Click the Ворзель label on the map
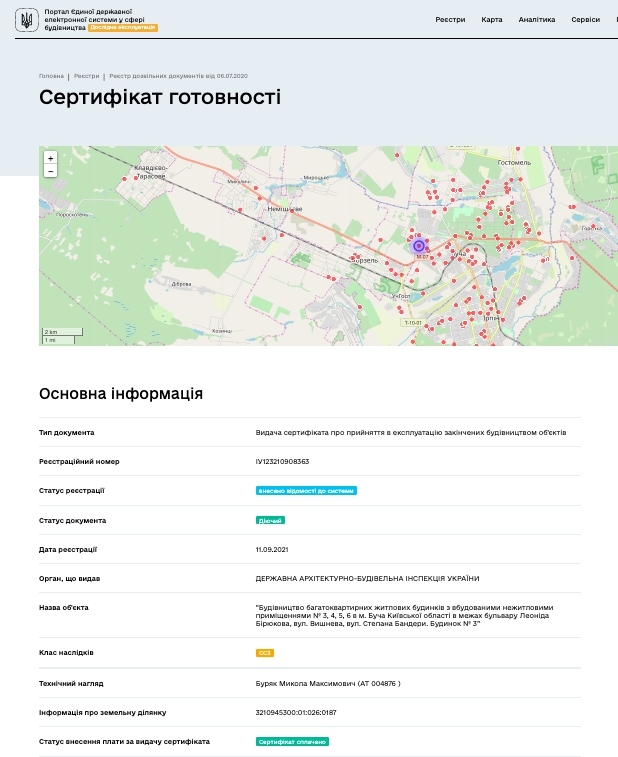Screen dimensions: 618x757 [365, 260]
